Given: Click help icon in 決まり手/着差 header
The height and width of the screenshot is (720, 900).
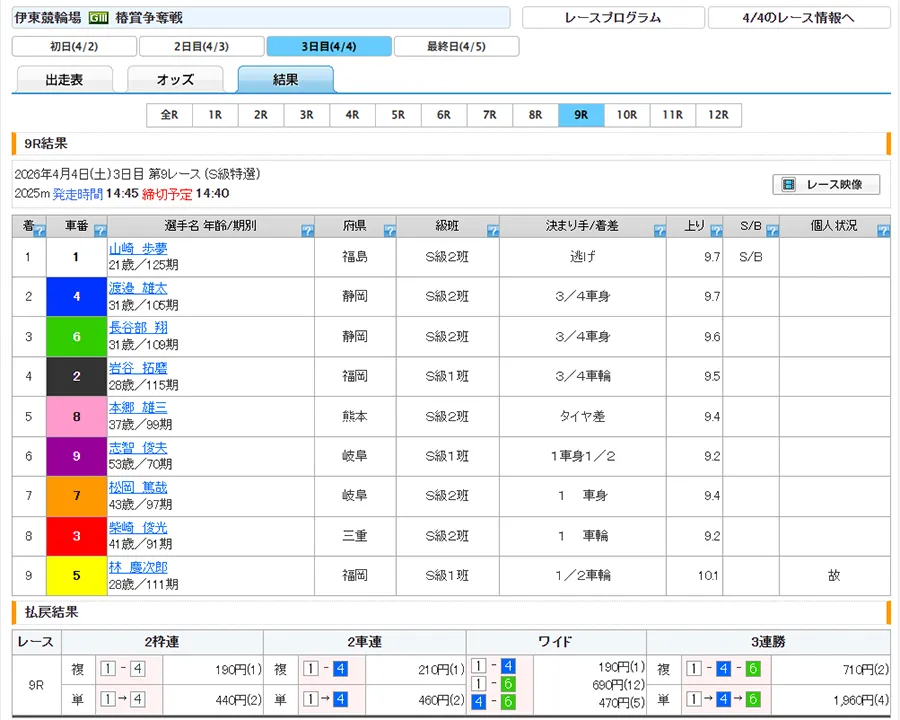Looking at the screenshot, I should (x=659, y=231).
